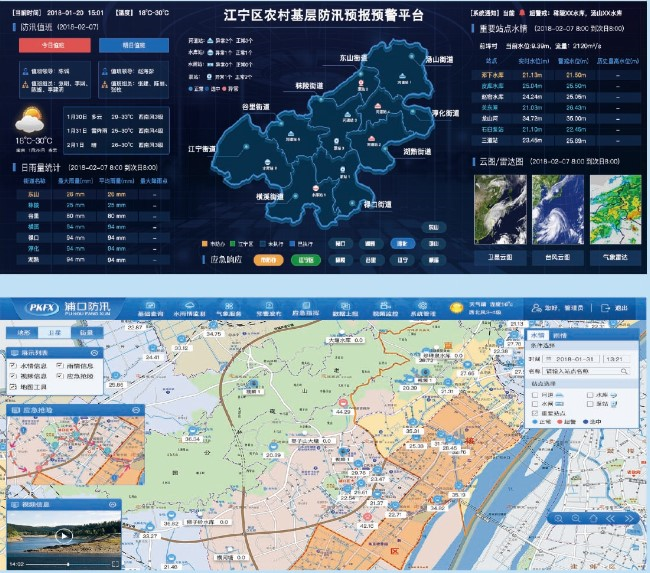Open the time field showing 13:21
This screenshot has height=573, width=650.
coord(616,359)
